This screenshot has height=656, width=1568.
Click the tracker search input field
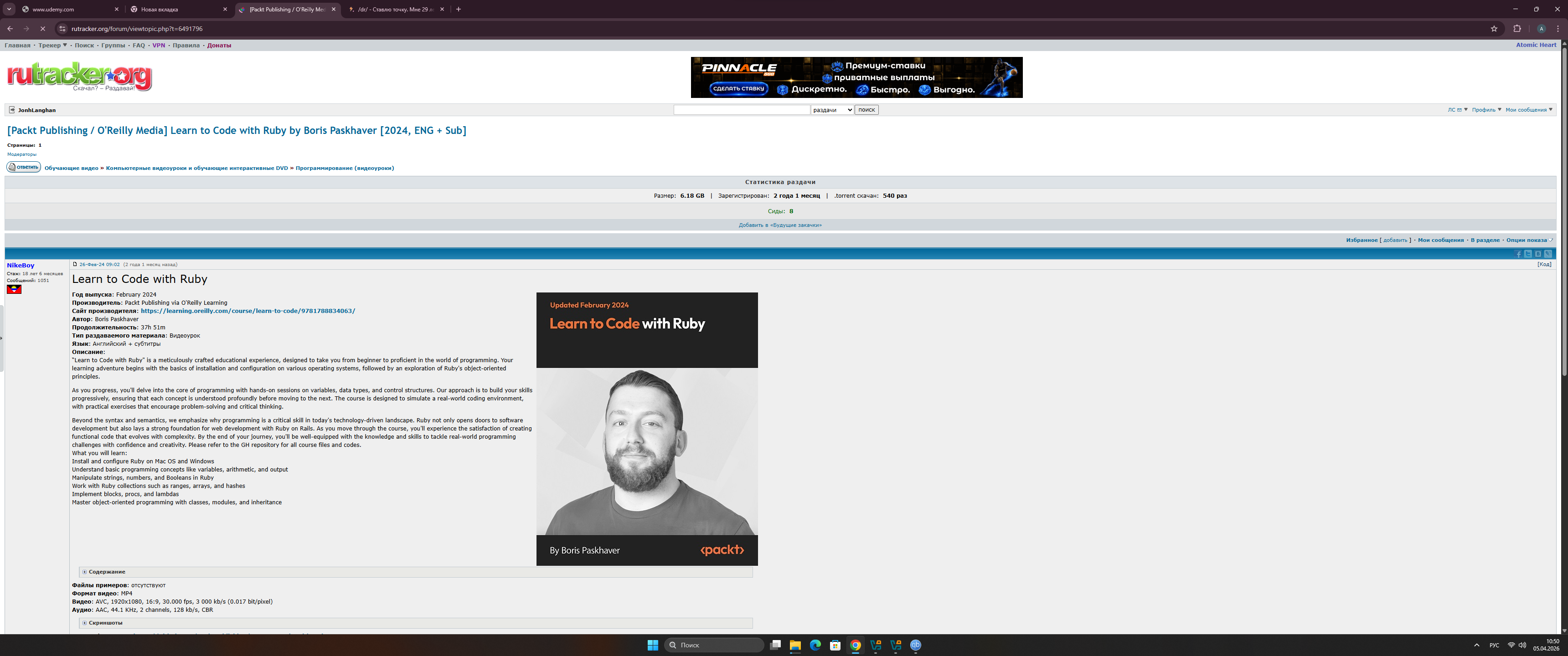(x=742, y=110)
